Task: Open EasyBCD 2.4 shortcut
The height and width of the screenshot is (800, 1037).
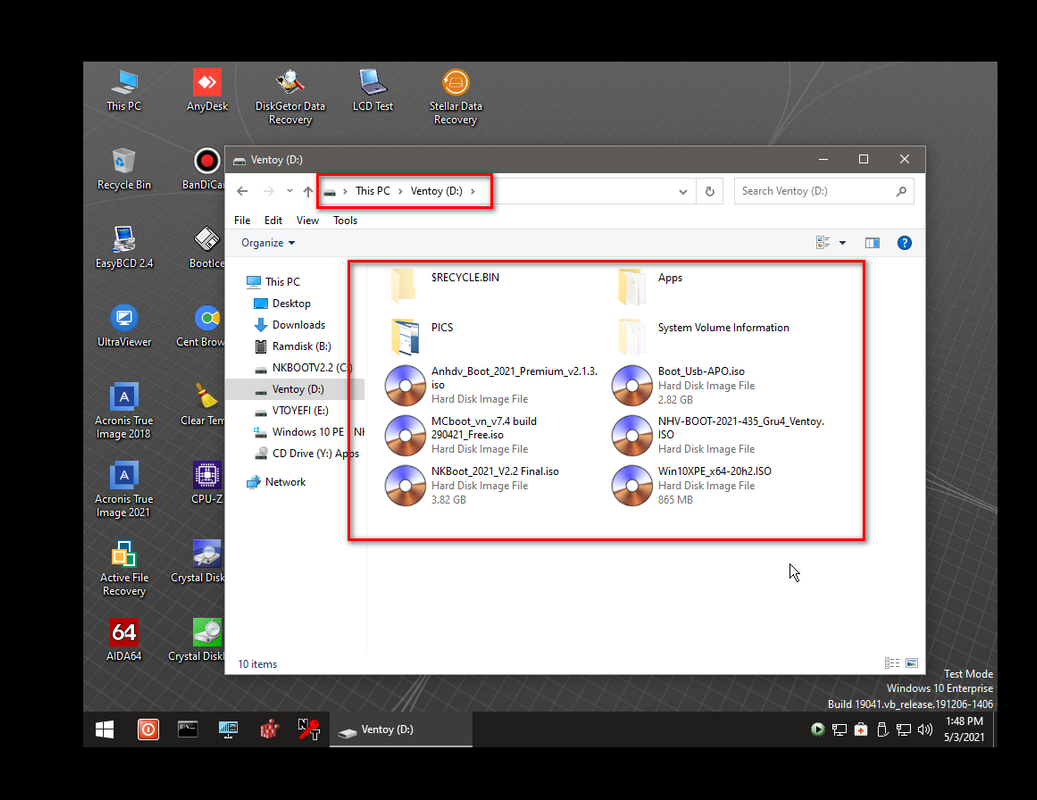Action: coord(124,247)
